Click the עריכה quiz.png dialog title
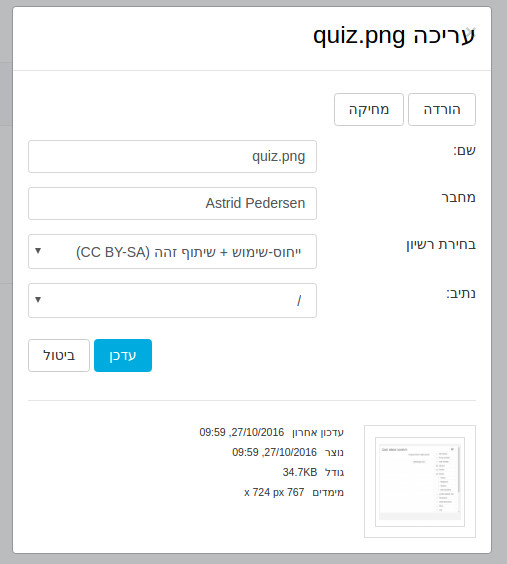 tap(394, 36)
